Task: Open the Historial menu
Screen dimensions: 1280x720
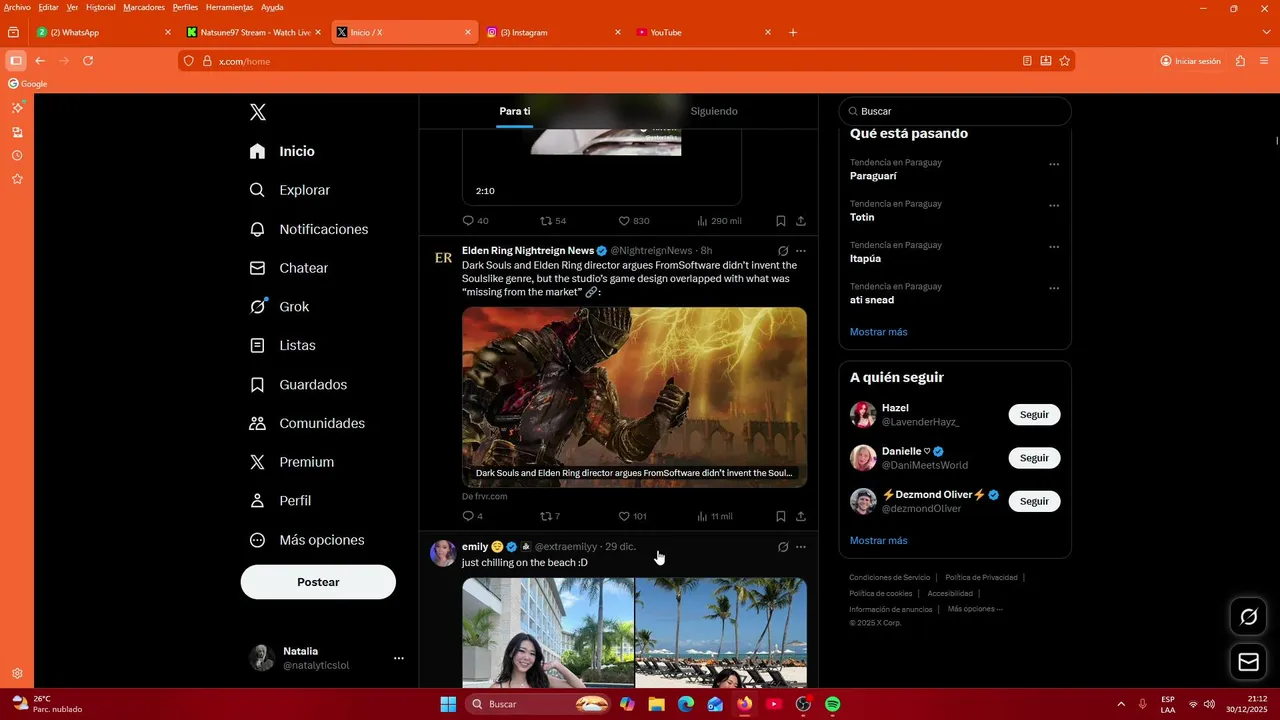Action: [100, 7]
